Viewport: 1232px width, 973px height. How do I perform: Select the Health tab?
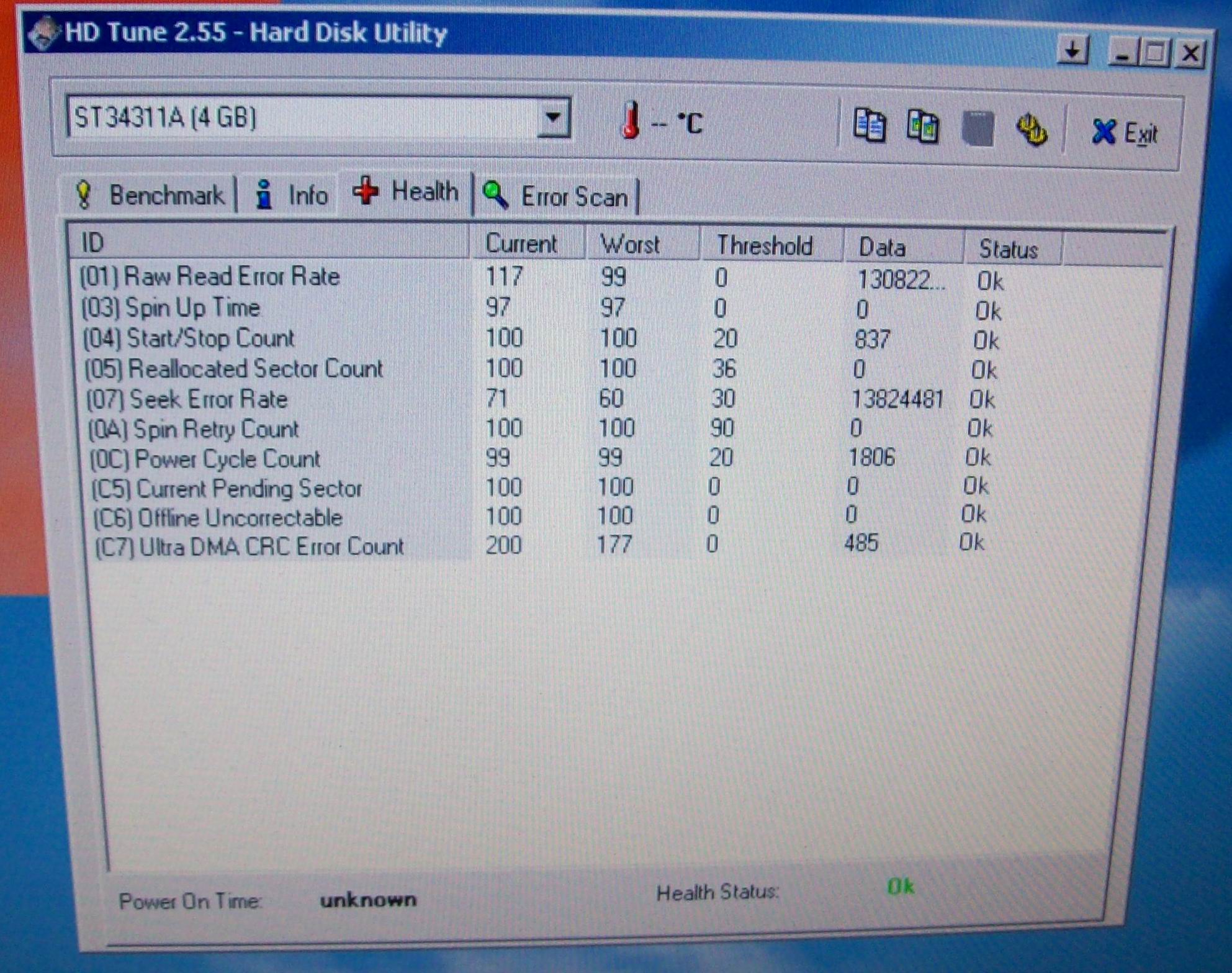(x=405, y=191)
